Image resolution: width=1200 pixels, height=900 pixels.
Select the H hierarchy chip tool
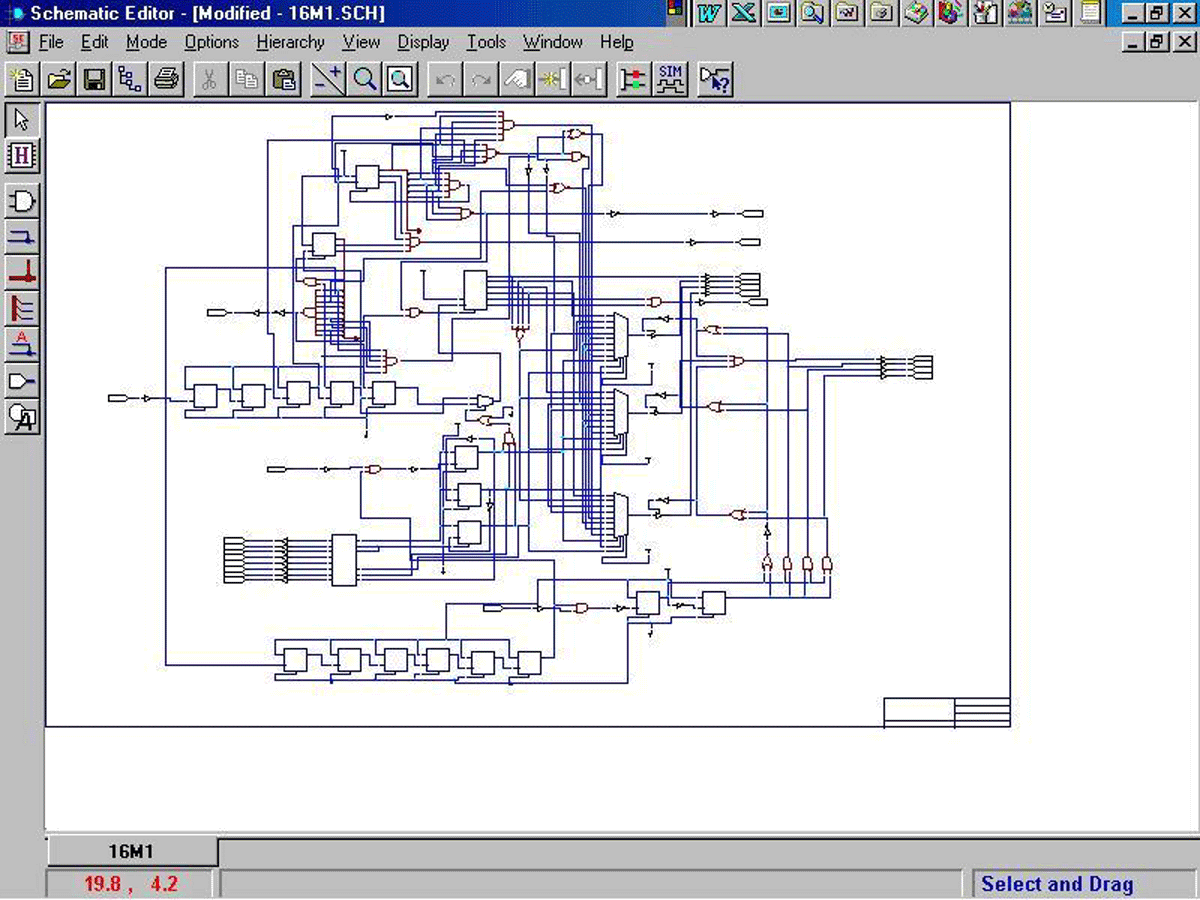pos(22,155)
